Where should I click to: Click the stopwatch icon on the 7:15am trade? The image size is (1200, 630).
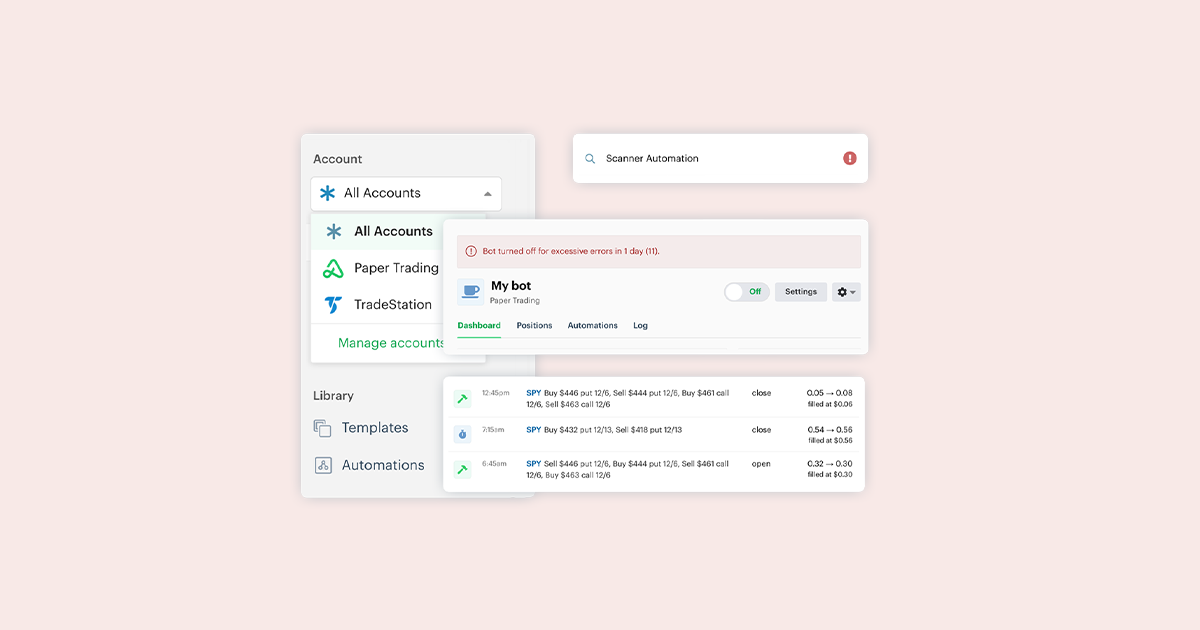click(462, 433)
